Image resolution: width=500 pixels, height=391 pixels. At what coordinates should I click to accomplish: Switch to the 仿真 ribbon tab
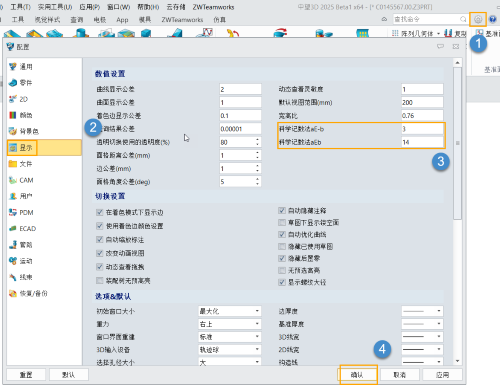pos(219,20)
